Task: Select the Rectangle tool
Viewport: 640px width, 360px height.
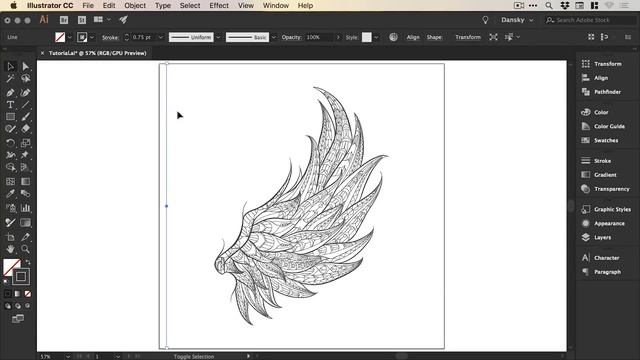Action: coord(10,117)
